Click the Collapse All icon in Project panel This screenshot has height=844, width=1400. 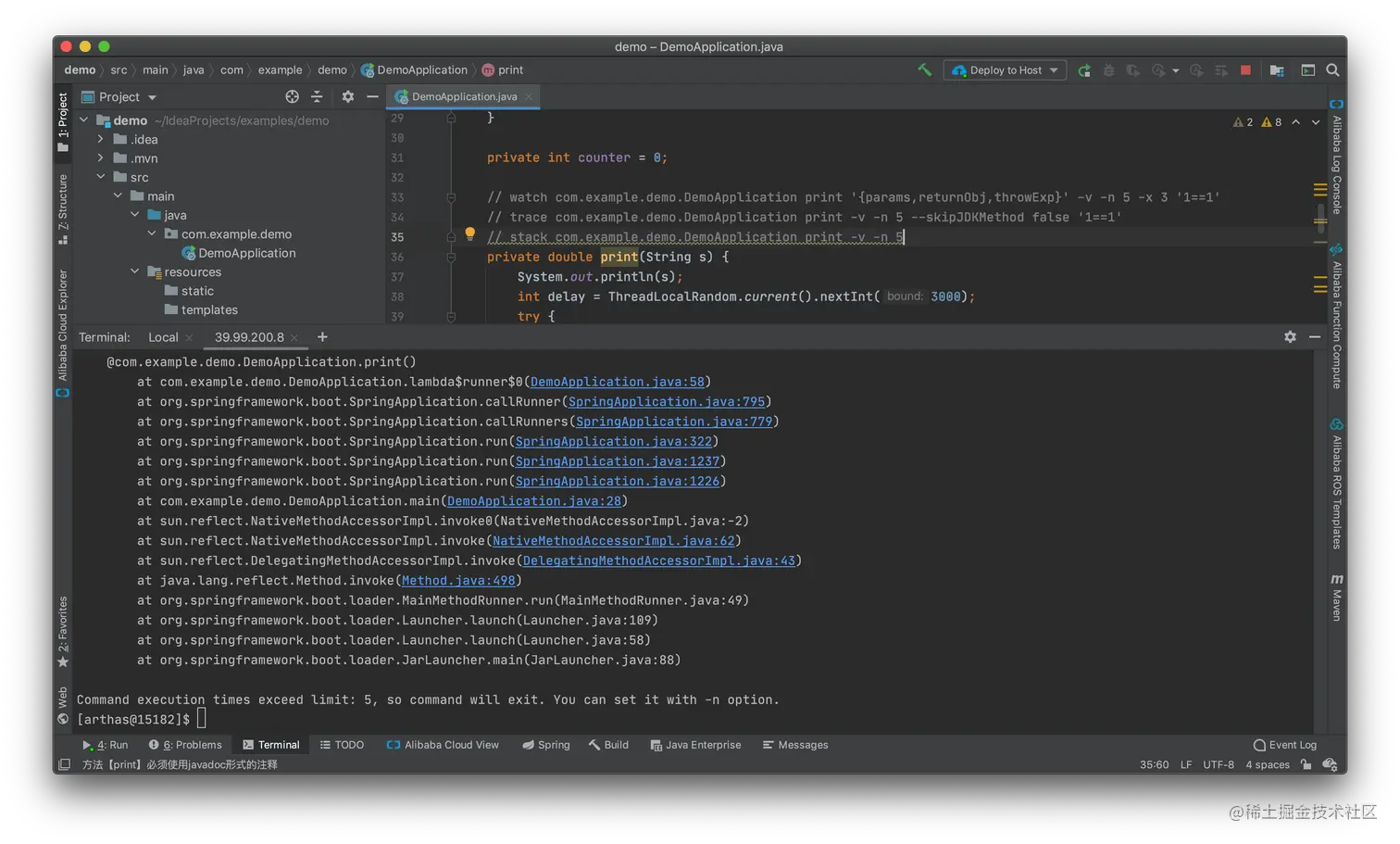click(x=317, y=96)
